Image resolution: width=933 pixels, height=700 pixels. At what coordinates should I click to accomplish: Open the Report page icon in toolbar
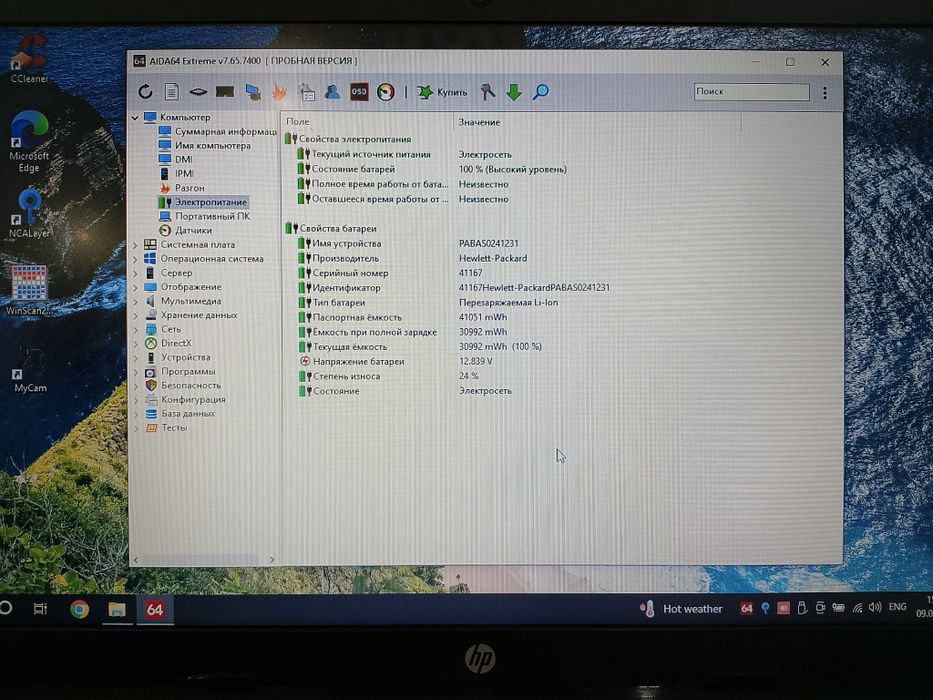tap(171, 92)
